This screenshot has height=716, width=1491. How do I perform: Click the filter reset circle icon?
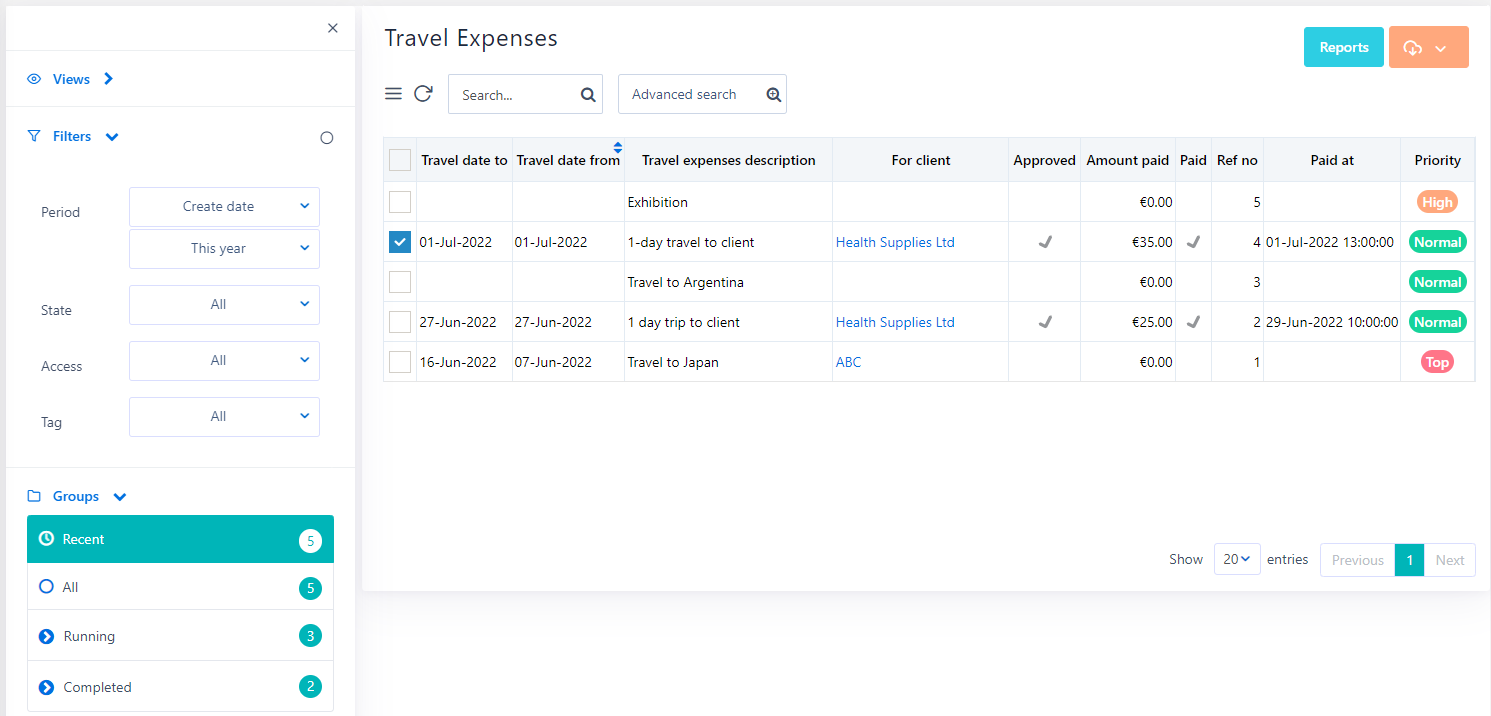(326, 138)
